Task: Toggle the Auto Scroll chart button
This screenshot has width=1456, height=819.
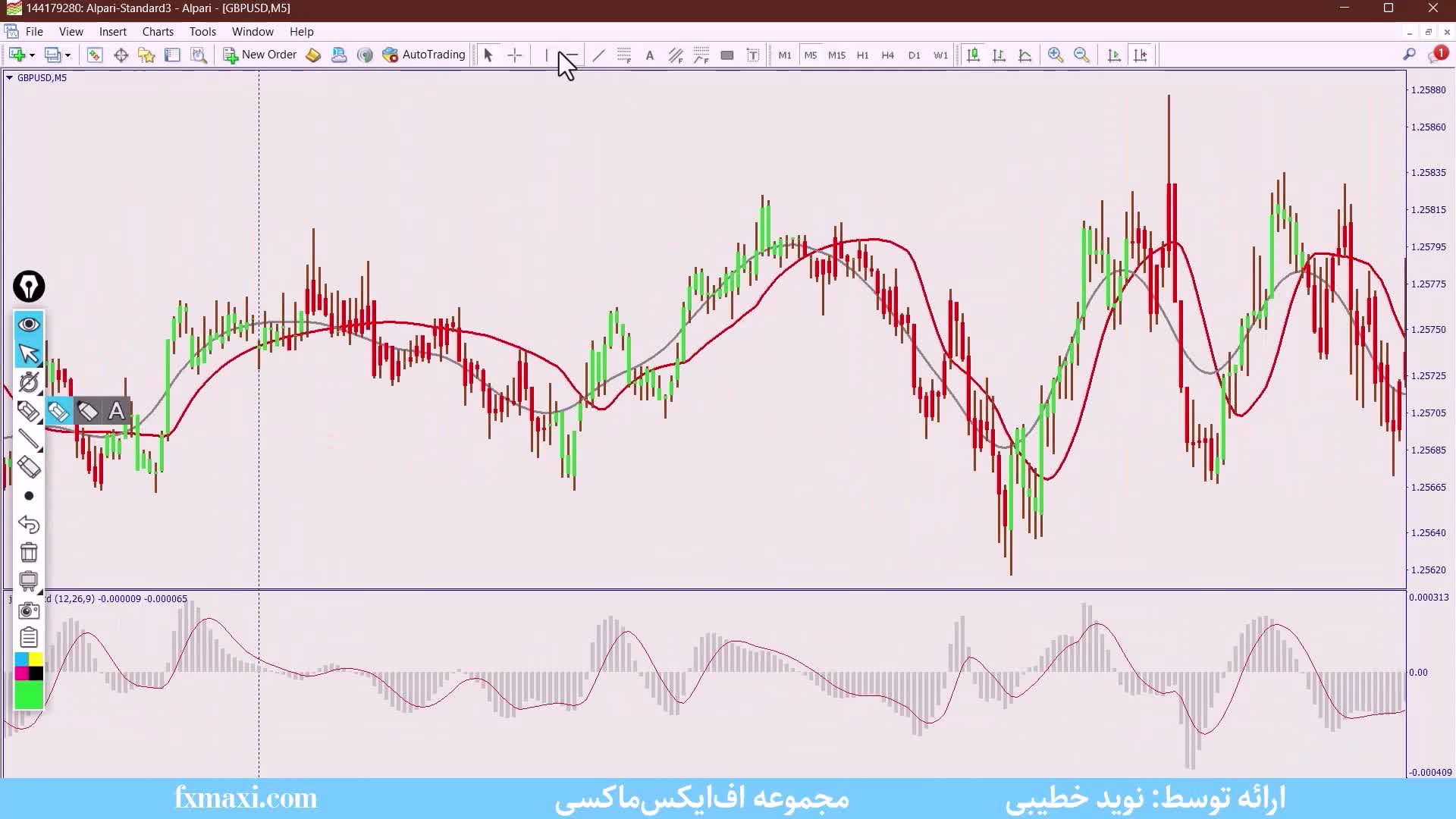Action: 1114,55
